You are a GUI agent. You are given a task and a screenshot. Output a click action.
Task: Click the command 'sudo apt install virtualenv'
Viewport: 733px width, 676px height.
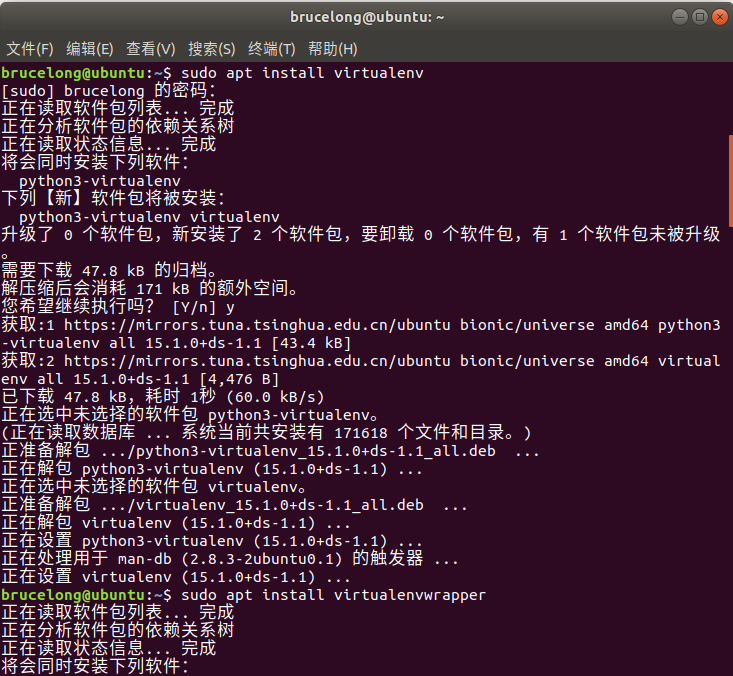click(302, 73)
